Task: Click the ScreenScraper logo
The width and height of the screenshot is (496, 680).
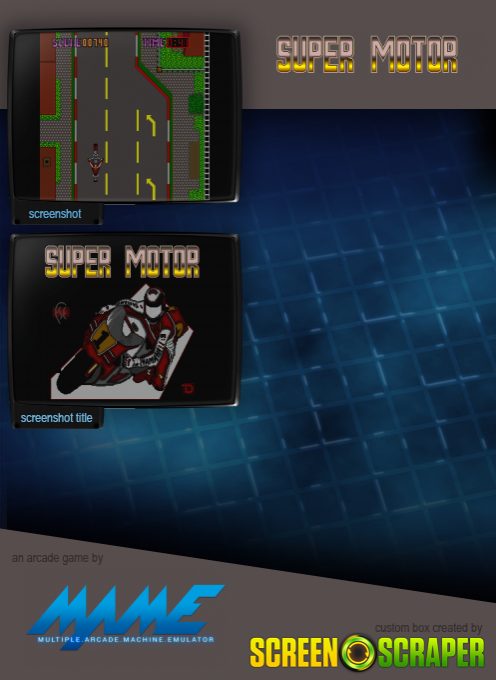Action: click(367, 652)
